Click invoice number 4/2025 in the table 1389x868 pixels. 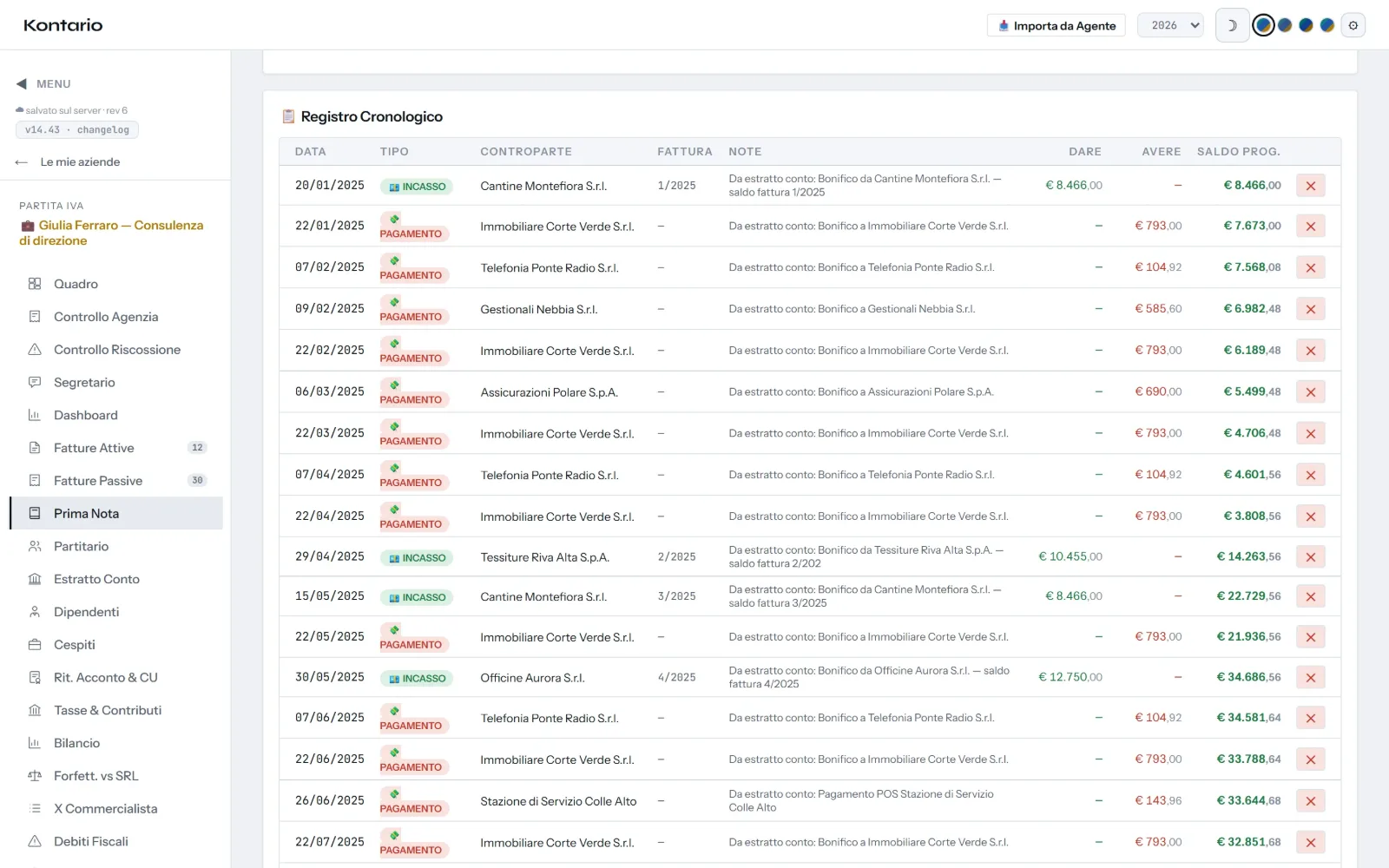tap(677, 678)
